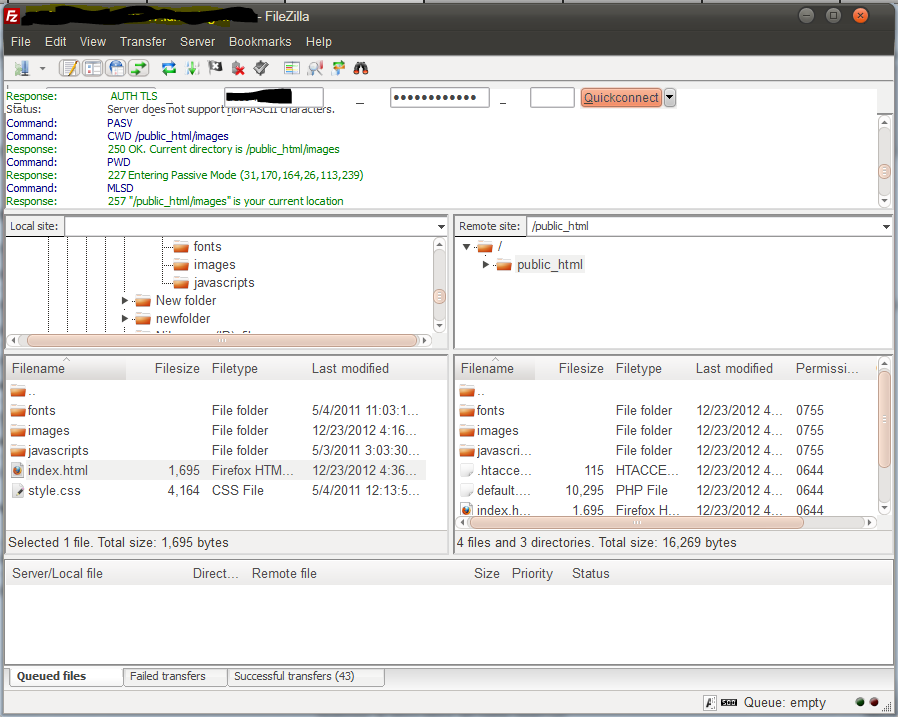This screenshot has height=717, width=898.
Task: Expand the public_html remote tree node
Action: coord(486,265)
